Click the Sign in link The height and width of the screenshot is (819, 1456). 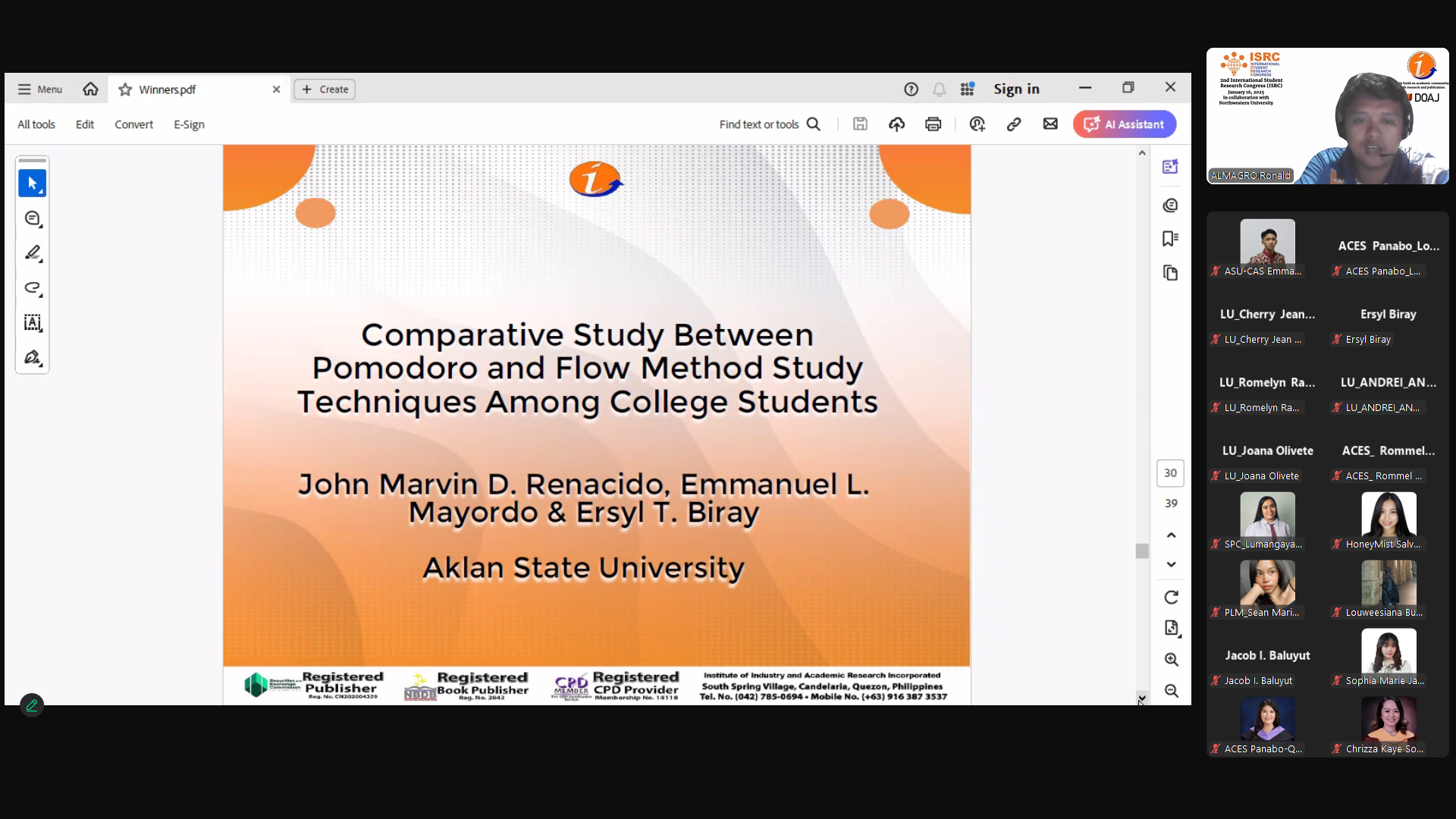[x=1016, y=89]
